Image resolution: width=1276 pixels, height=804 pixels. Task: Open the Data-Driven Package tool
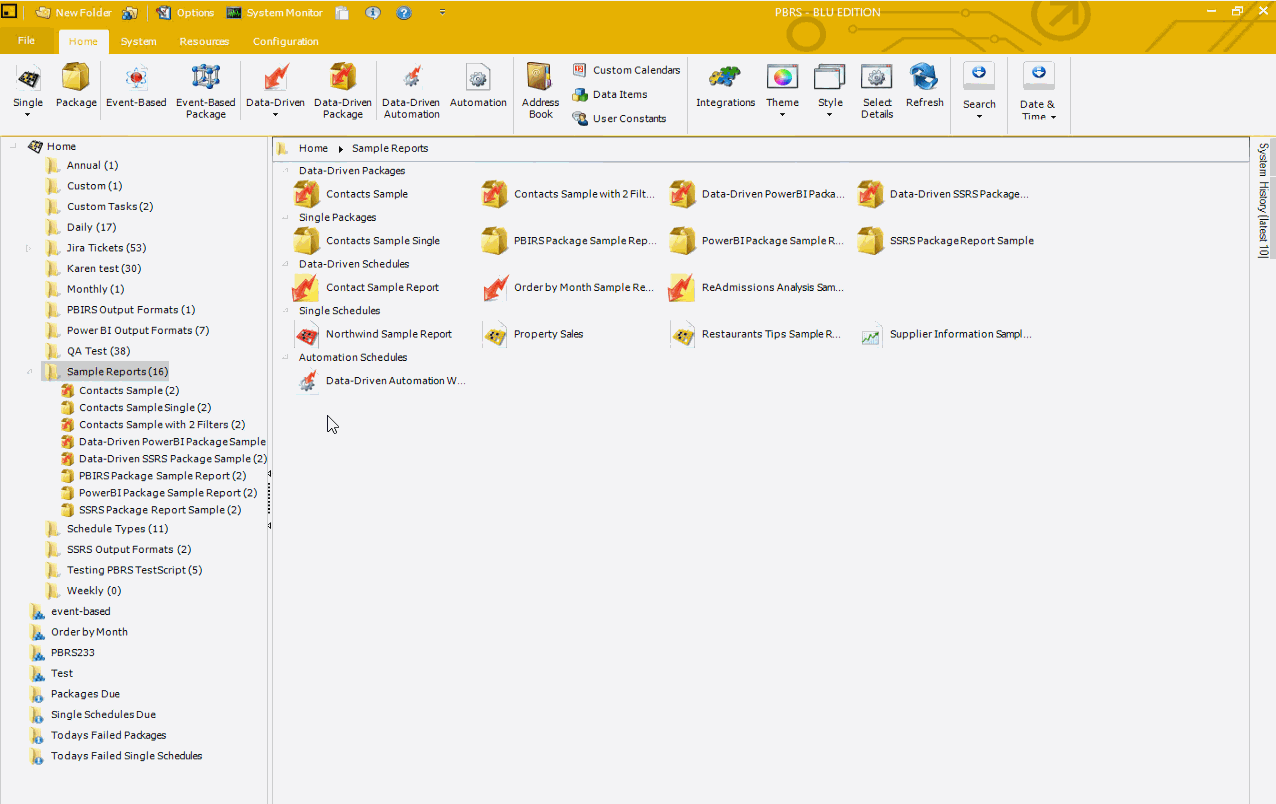[343, 90]
